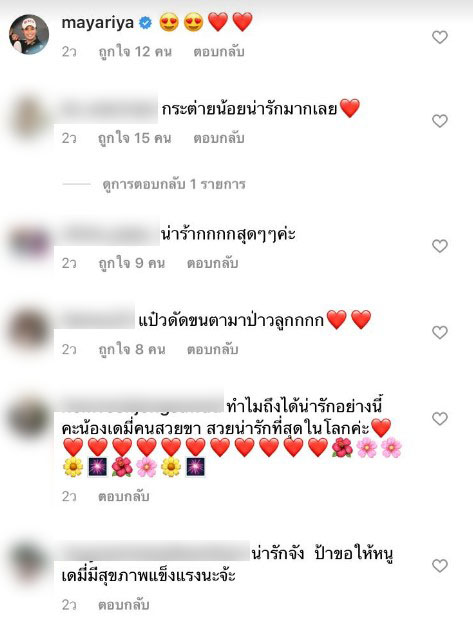This screenshot has width=473, height=623.
Task: Open the mayariya username link
Action: tap(98, 23)
